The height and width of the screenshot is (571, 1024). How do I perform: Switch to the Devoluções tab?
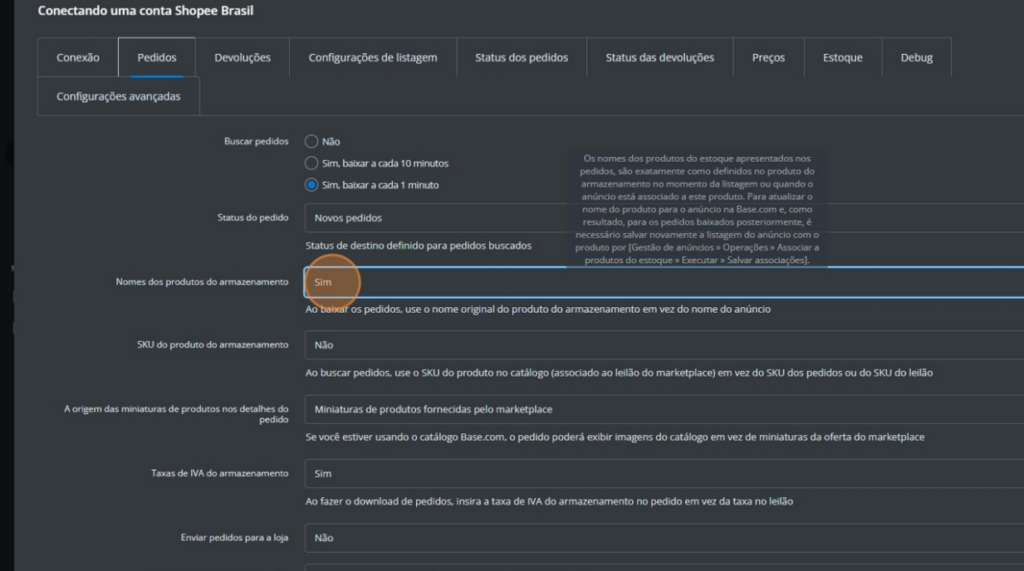coord(242,58)
